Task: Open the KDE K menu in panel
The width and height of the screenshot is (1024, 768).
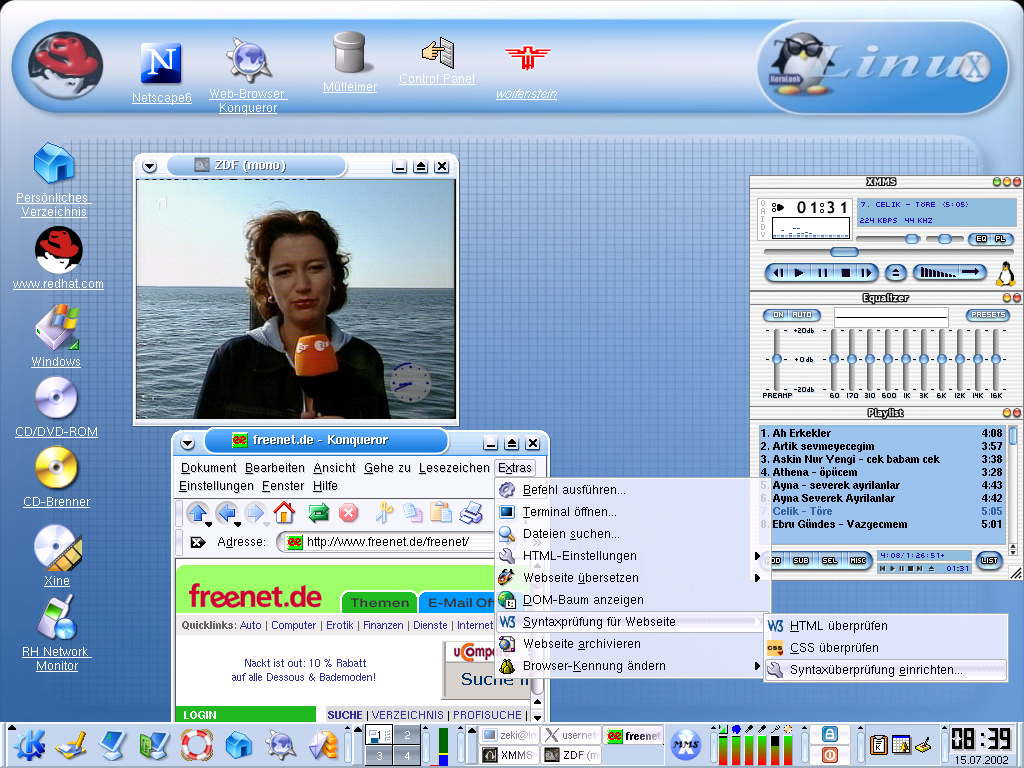Action: tap(29, 744)
